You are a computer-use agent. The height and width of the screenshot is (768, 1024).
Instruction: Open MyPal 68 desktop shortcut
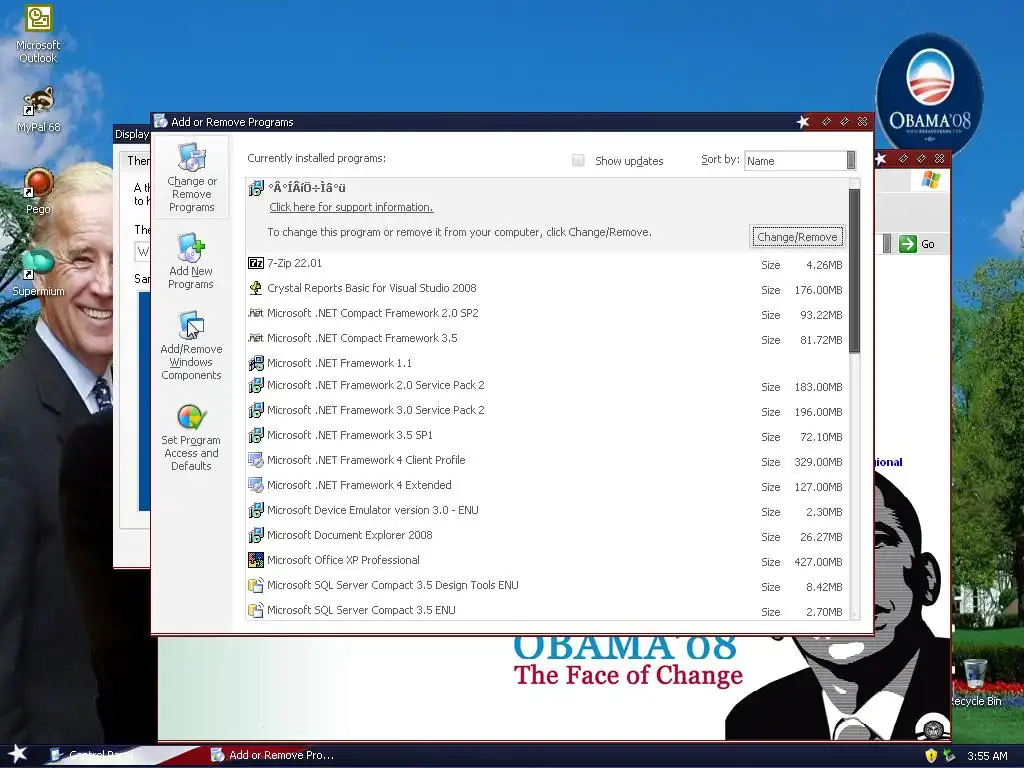click(x=39, y=110)
